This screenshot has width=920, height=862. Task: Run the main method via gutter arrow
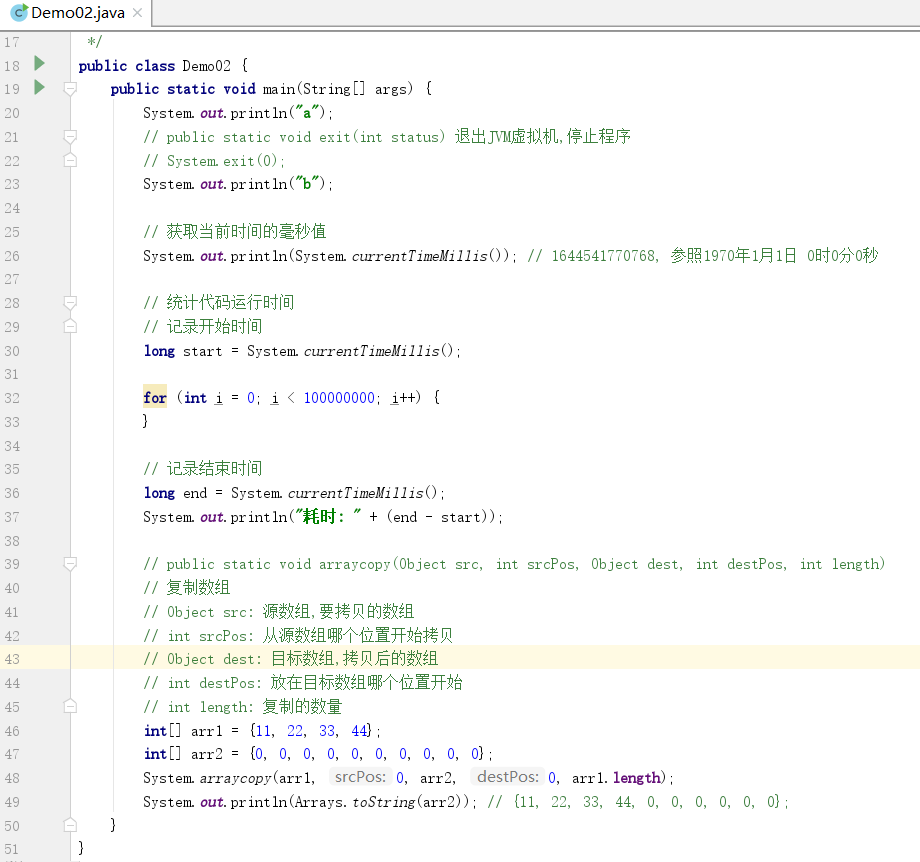pyautogui.click(x=39, y=87)
